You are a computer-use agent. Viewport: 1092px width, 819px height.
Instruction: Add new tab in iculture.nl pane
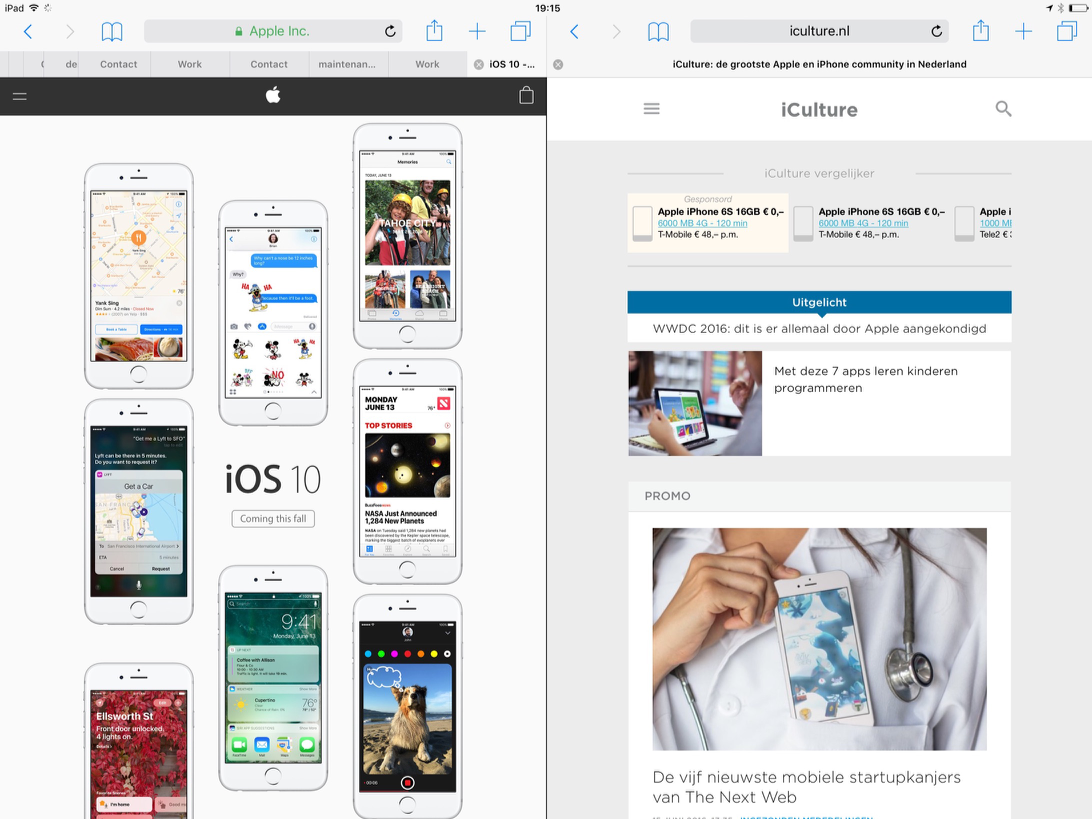(x=1024, y=31)
